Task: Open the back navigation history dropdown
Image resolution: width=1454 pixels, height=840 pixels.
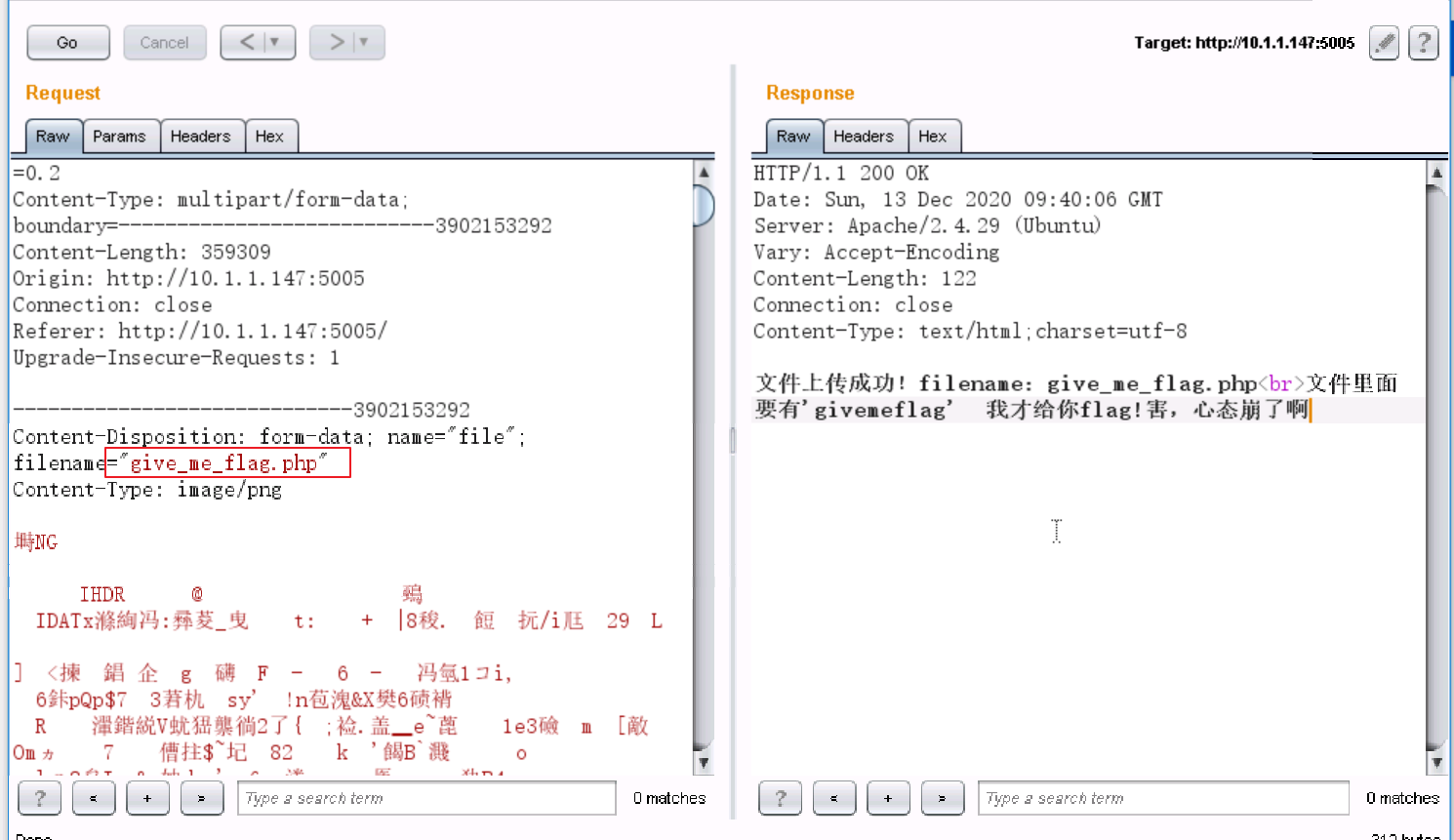Action: (273, 42)
